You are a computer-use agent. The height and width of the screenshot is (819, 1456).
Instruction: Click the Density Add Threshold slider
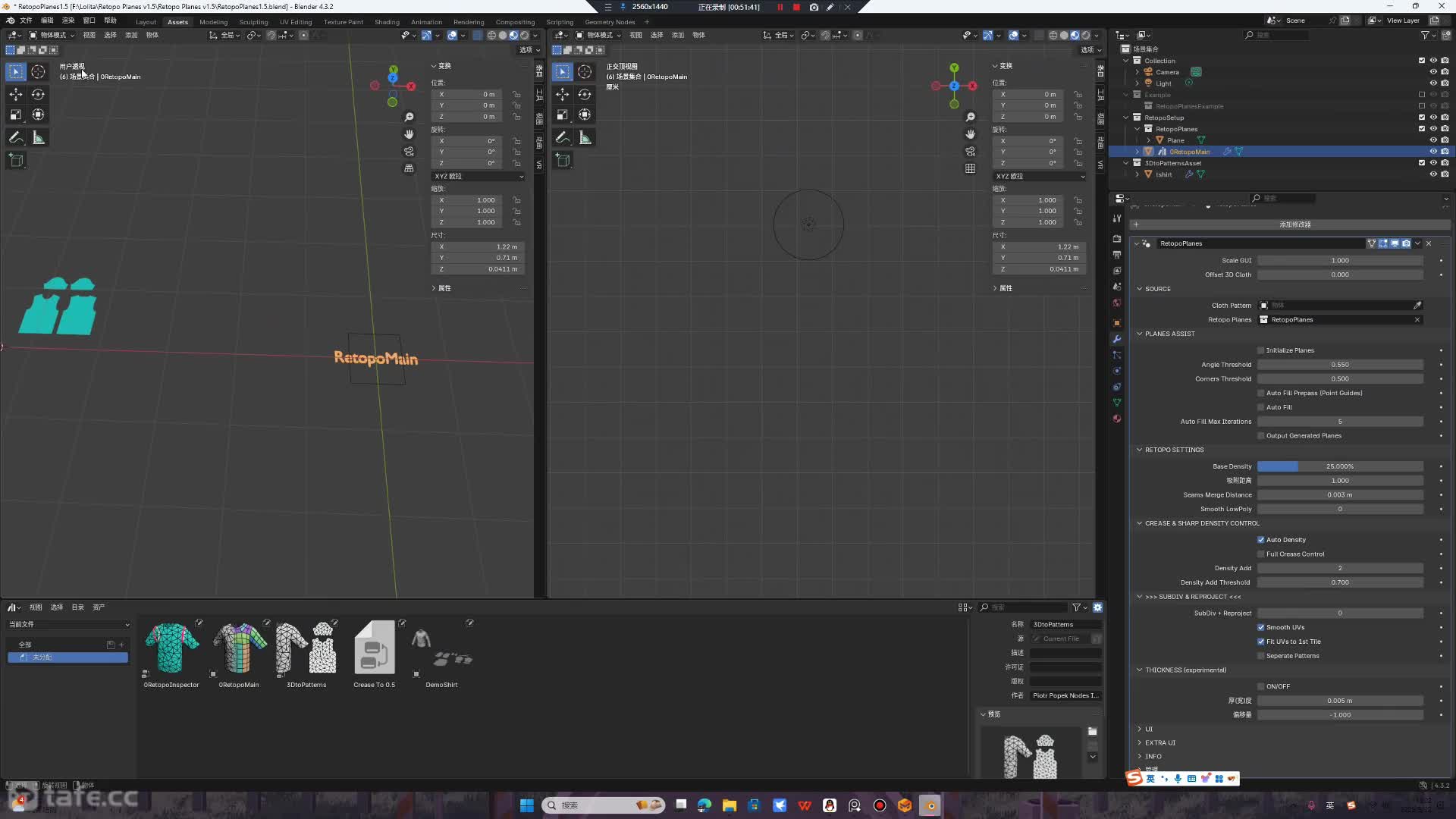[1340, 582]
